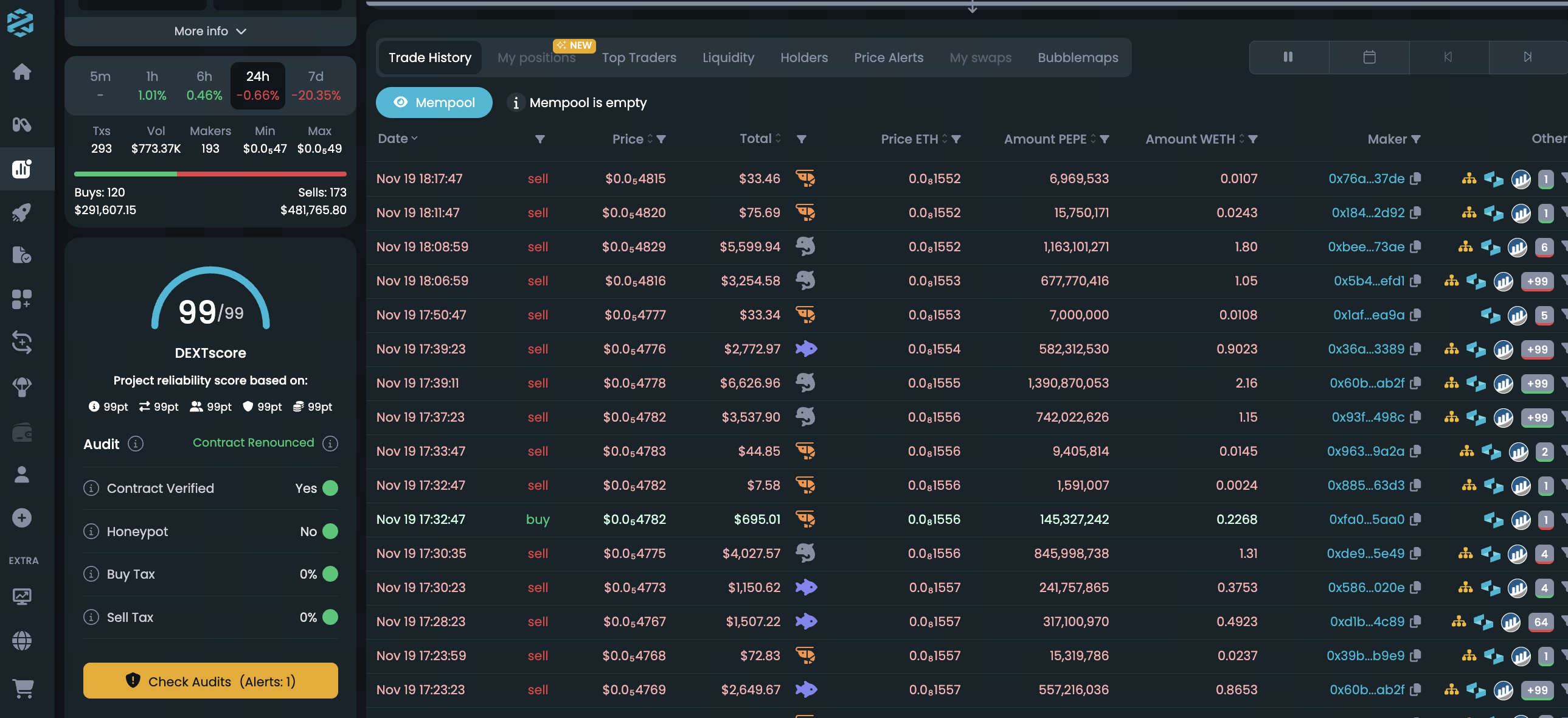Click the globe icon in sidebar
Viewport: 1568px width, 718px height.
[x=22, y=641]
